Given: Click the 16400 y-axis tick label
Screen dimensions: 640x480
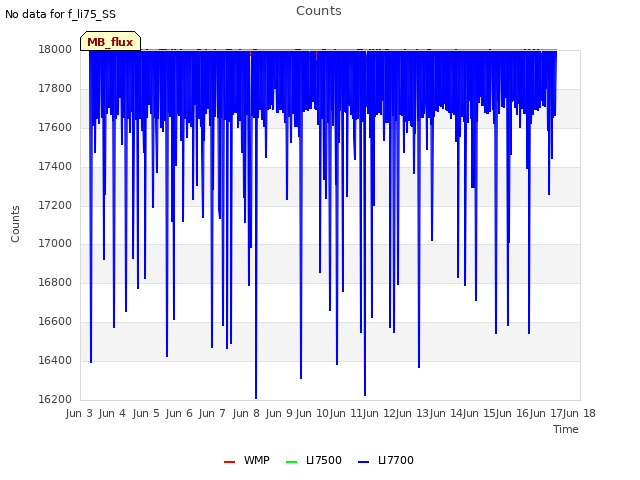Looking at the screenshot, I should (x=55, y=360).
